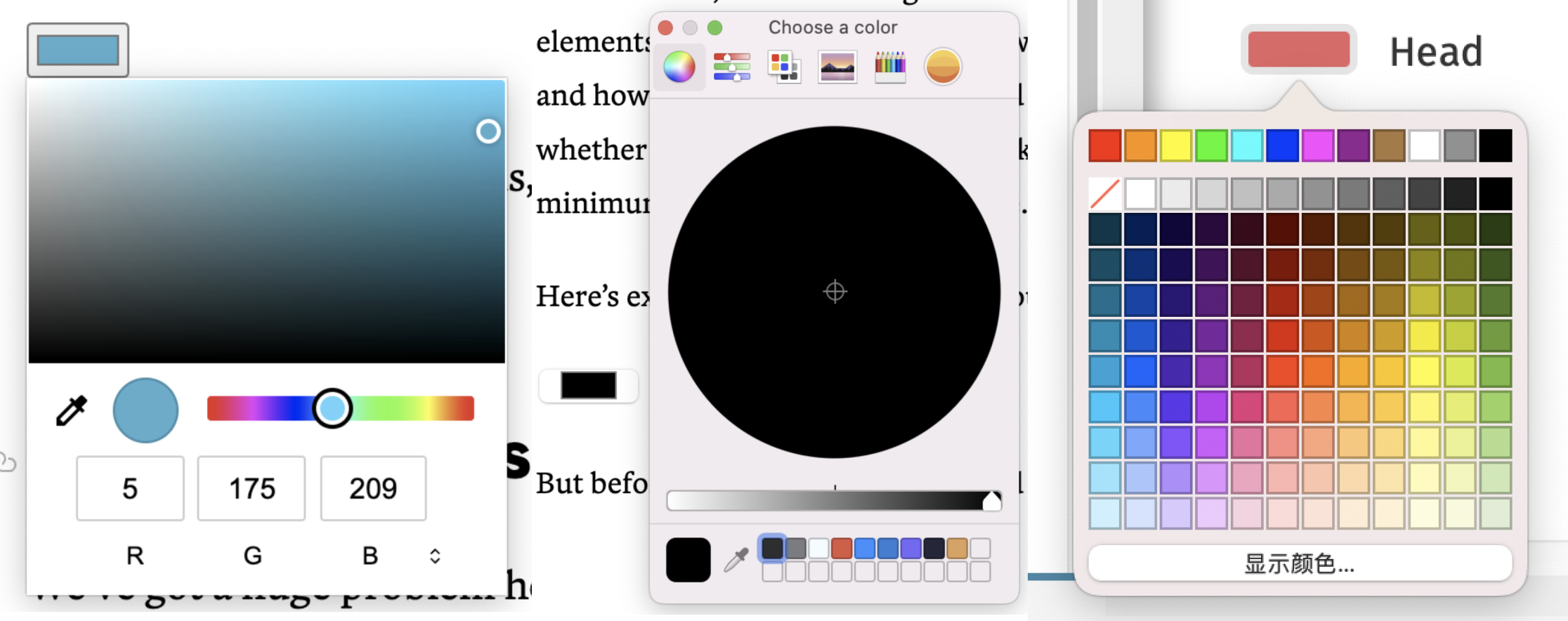Select the eyedropper tool in RGB picker
The width and height of the screenshot is (1568, 621).
tap(71, 411)
